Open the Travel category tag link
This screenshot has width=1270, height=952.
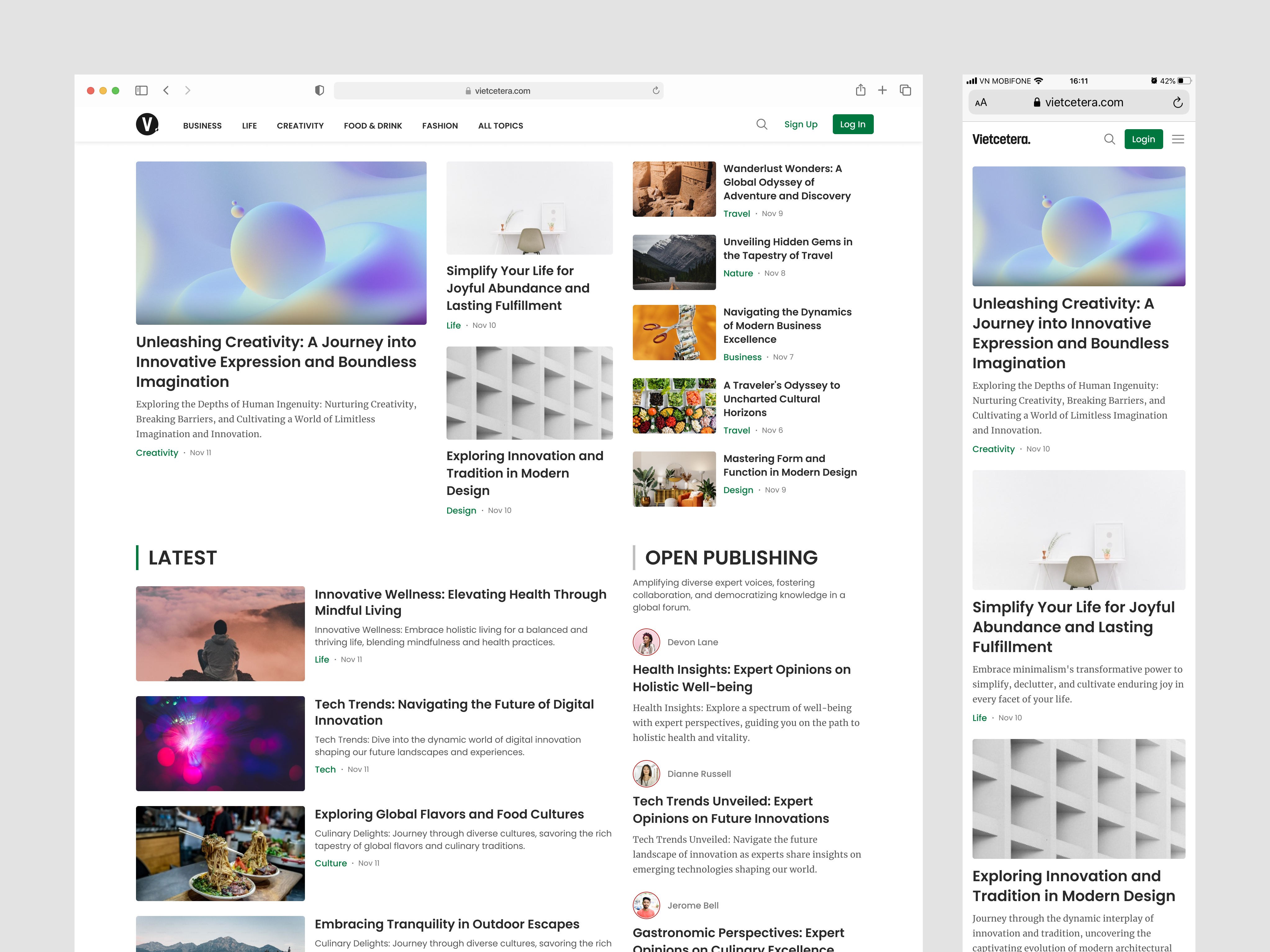click(737, 213)
